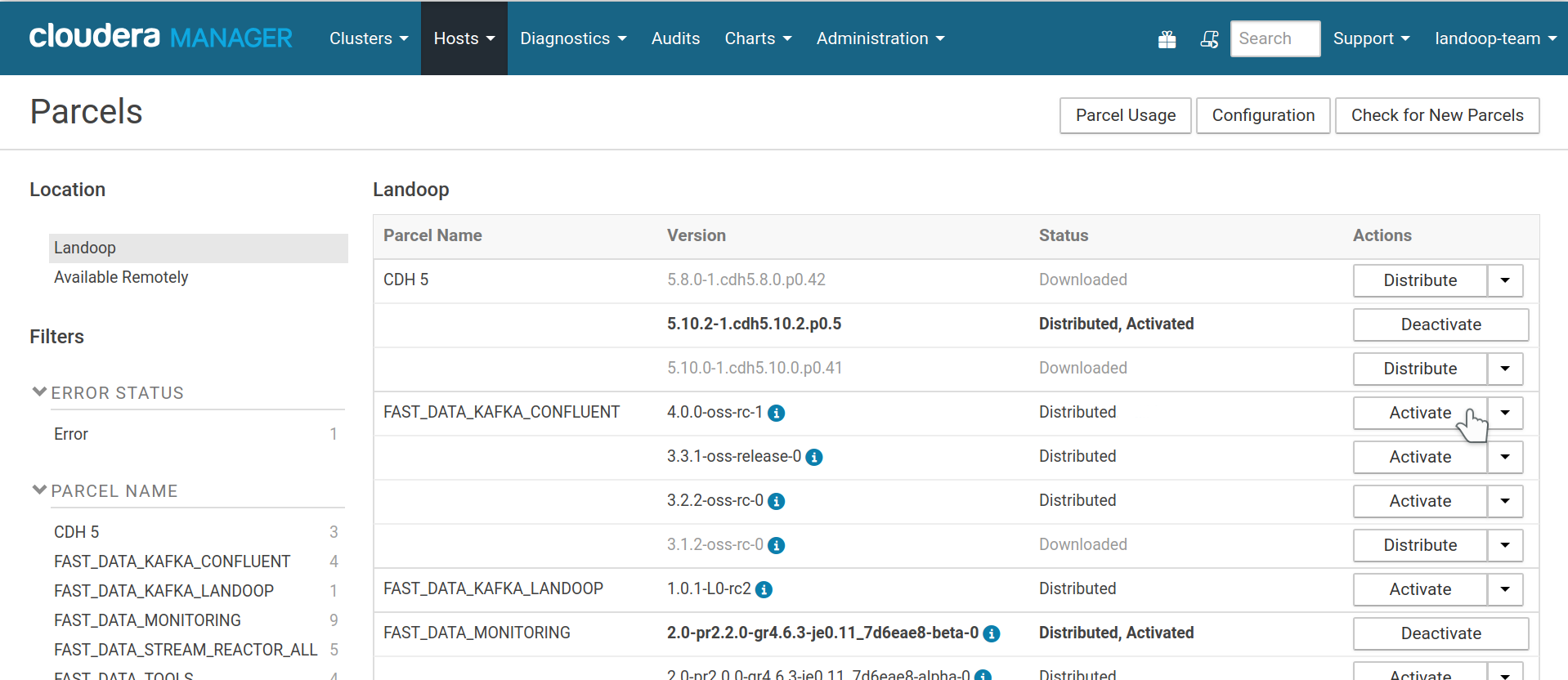Click the FAST_DATA_MONITORING table cell
This screenshot has width=1568, height=680.
[477, 633]
